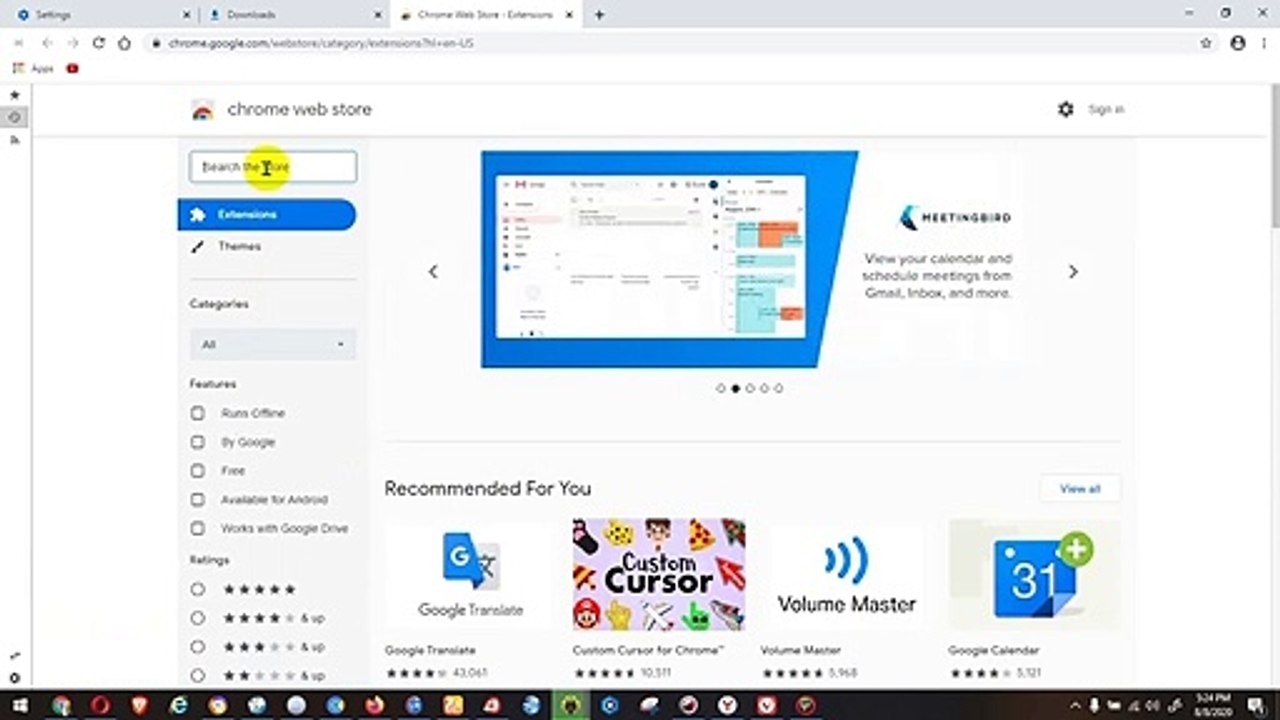Click View all for Recommended For You
1280x720 pixels.
1080,489
